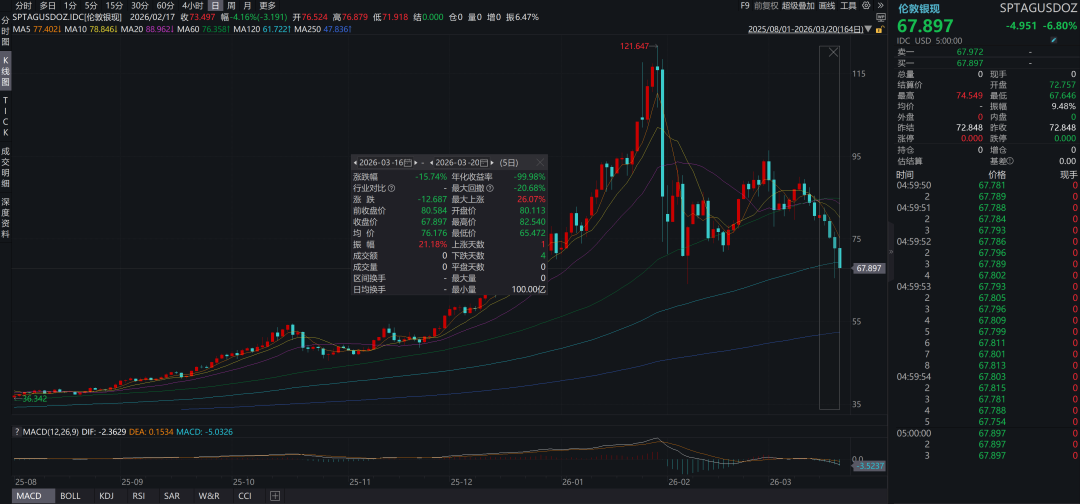Screen dimensions: 1080x504
Task: Click the 67.897 current price axis marker
Action: [x=867, y=268]
